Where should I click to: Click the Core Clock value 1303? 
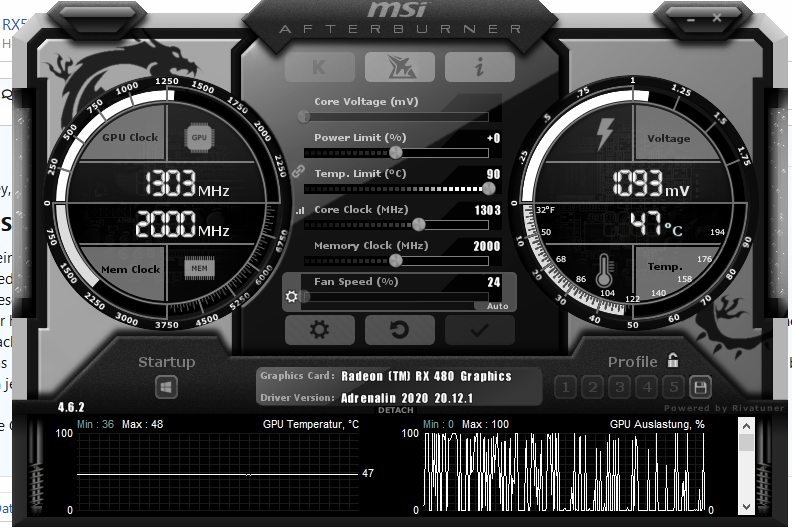pos(487,210)
